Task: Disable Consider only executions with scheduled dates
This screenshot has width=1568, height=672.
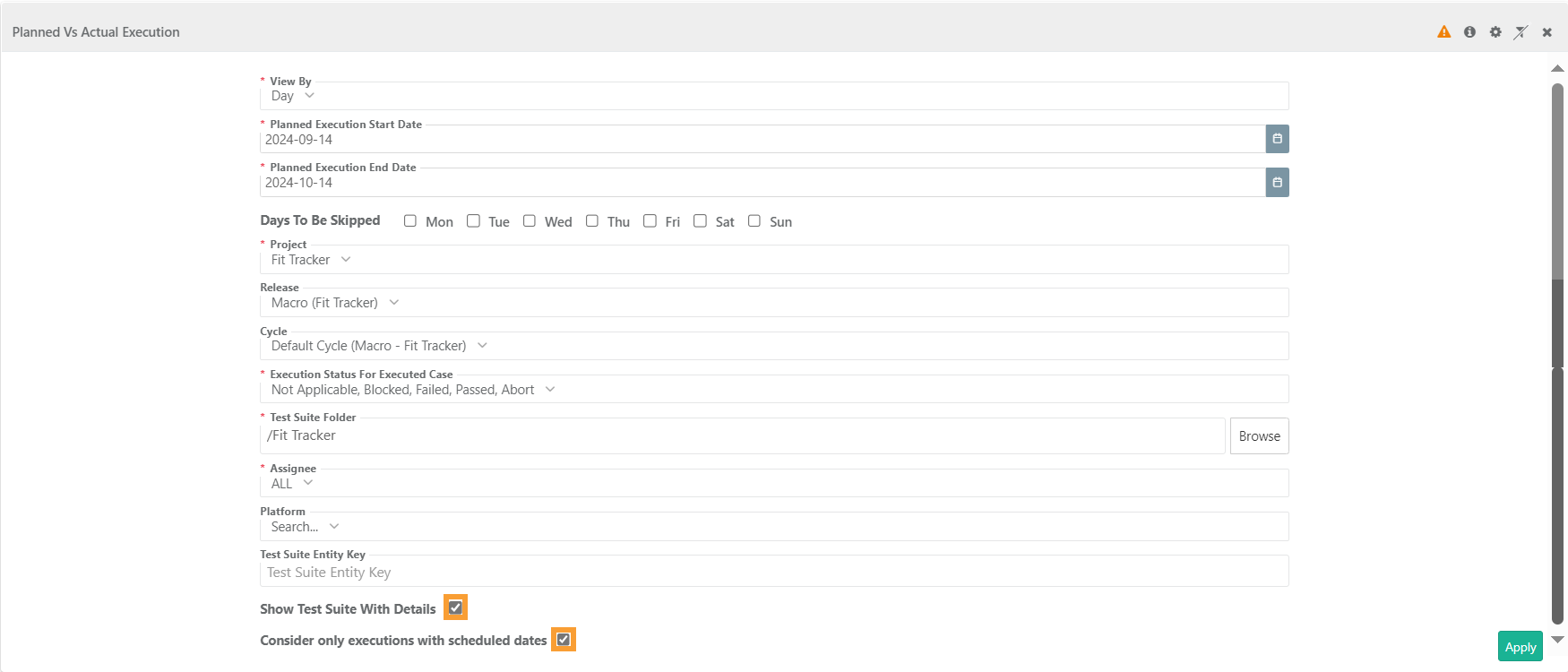Action: pyautogui.click(x=564, y=640)
